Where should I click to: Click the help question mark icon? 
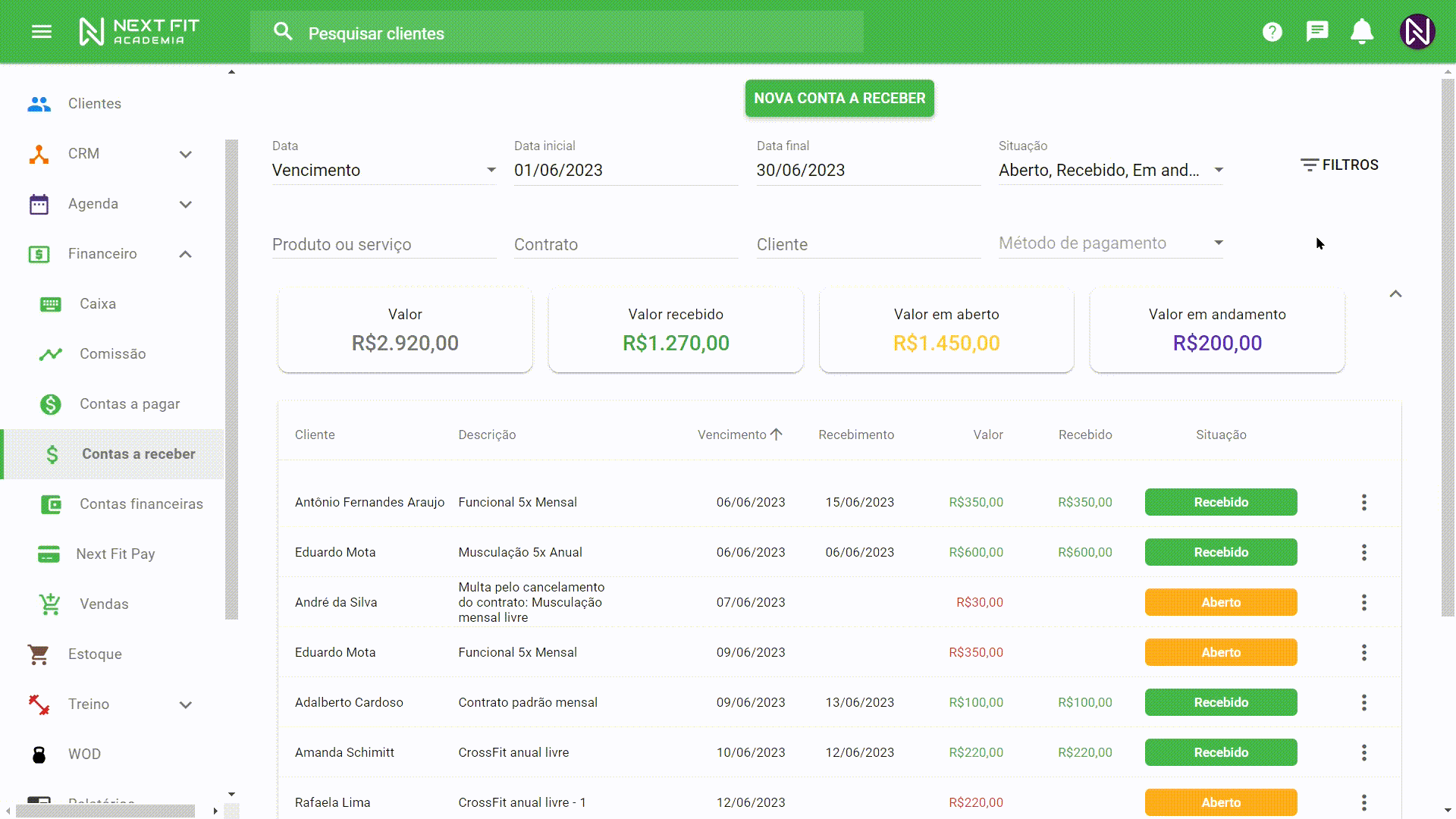1272,32
